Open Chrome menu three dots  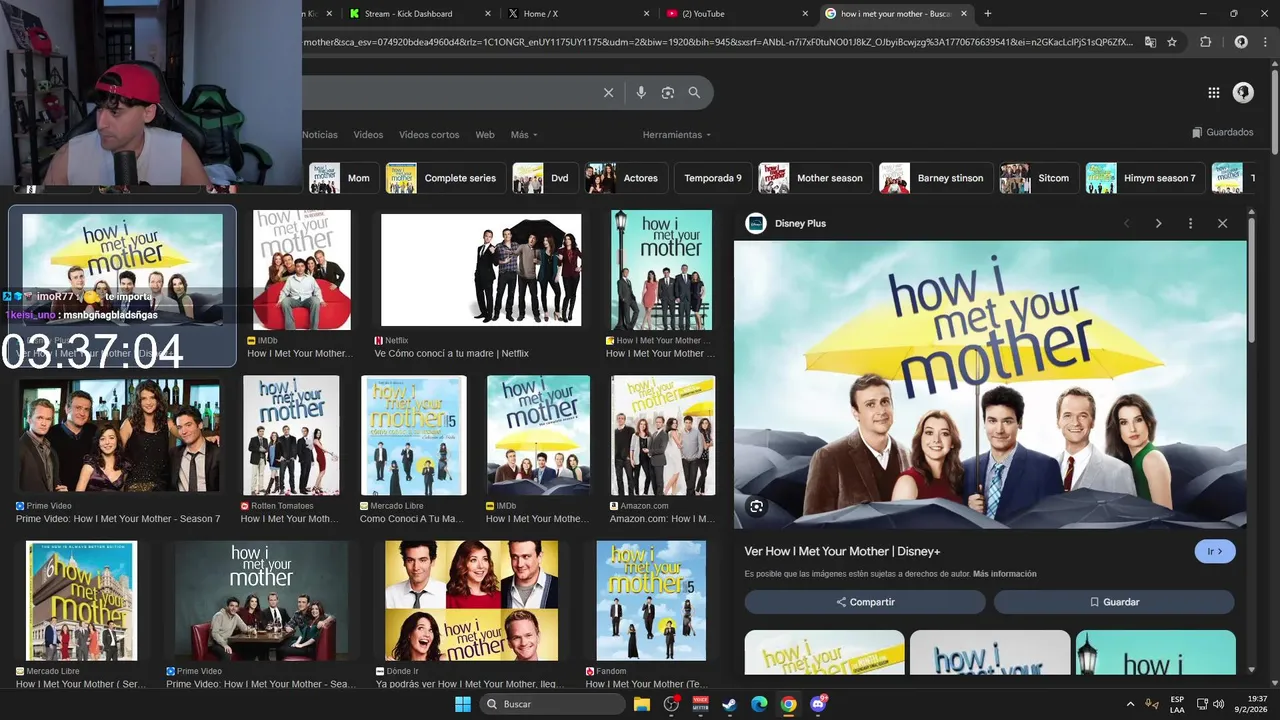coord(1264,42)
